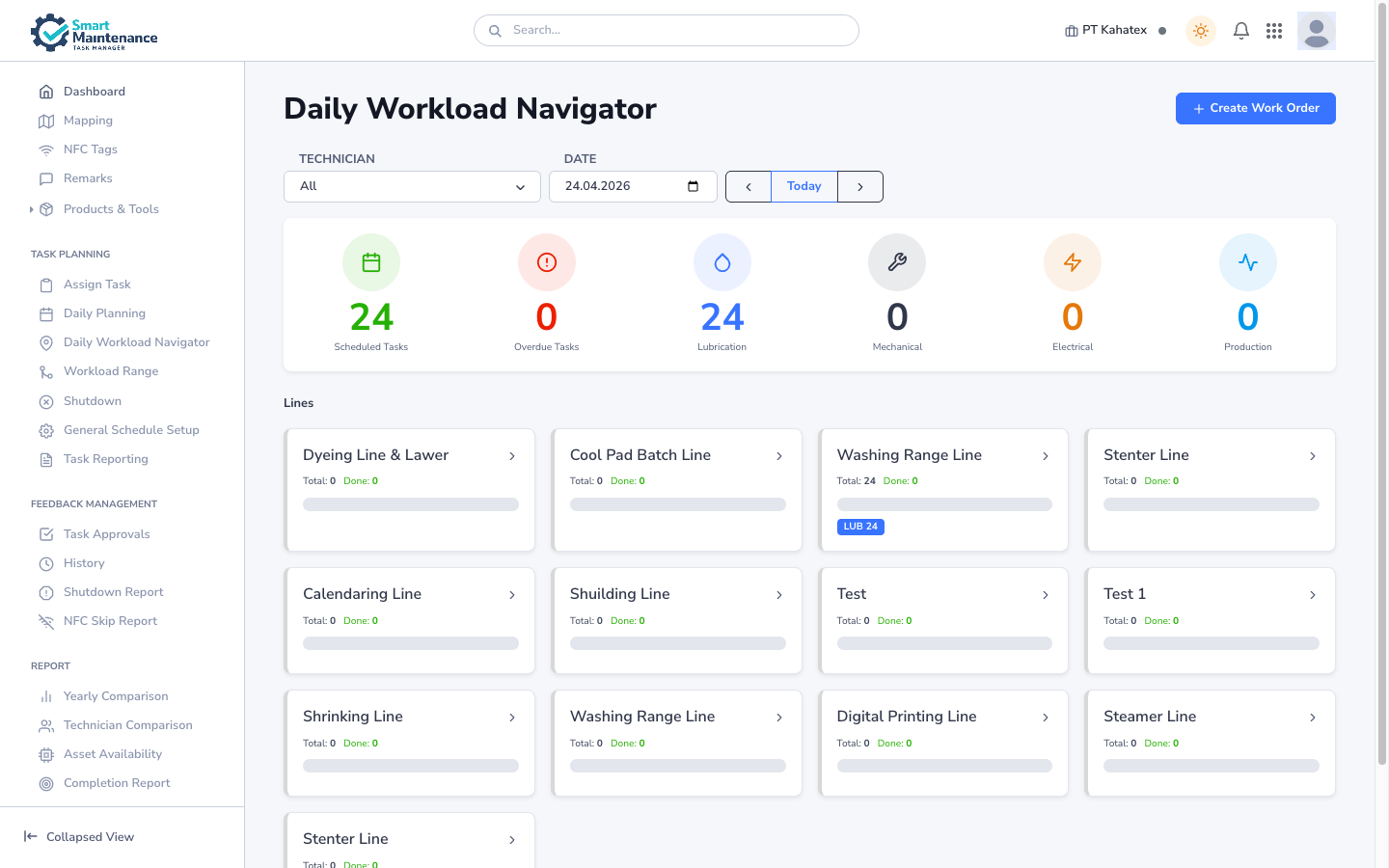Click the Overdue Tasks alert icon
Viewport: 1389px width, 868px height.
pos(547,262)
